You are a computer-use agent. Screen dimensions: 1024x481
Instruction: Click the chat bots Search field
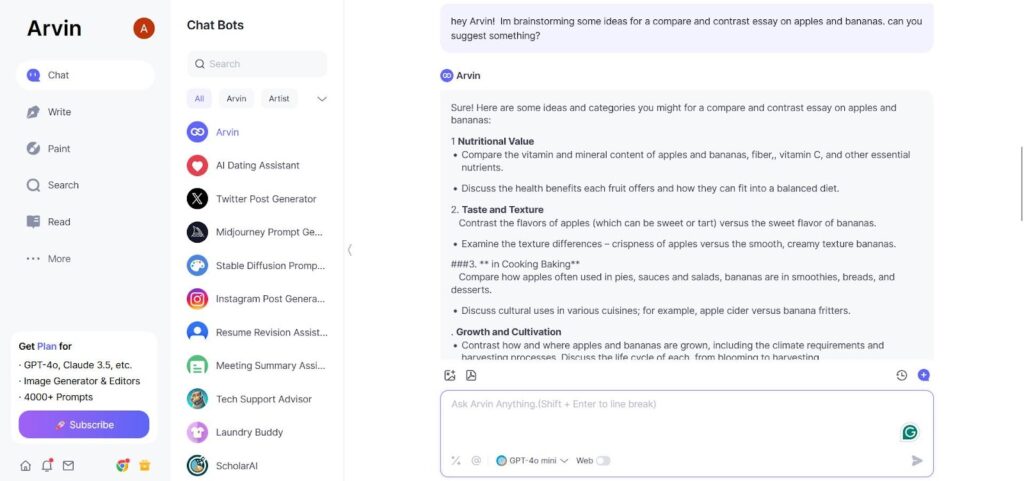click(x=257, y=64)
